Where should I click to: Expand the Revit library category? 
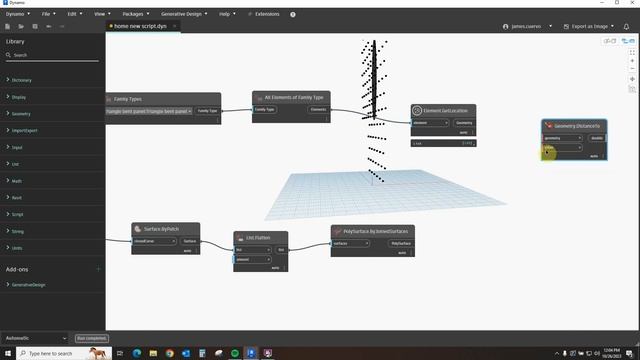(x=16, y=198)
